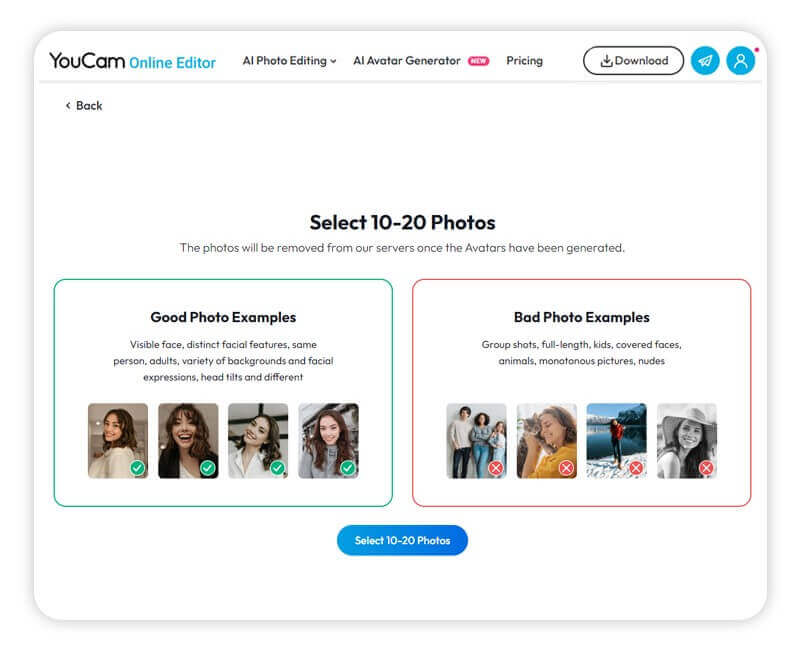Click red X on the mountain lake photo
The image size is (800, 646).
coord(636,468)
